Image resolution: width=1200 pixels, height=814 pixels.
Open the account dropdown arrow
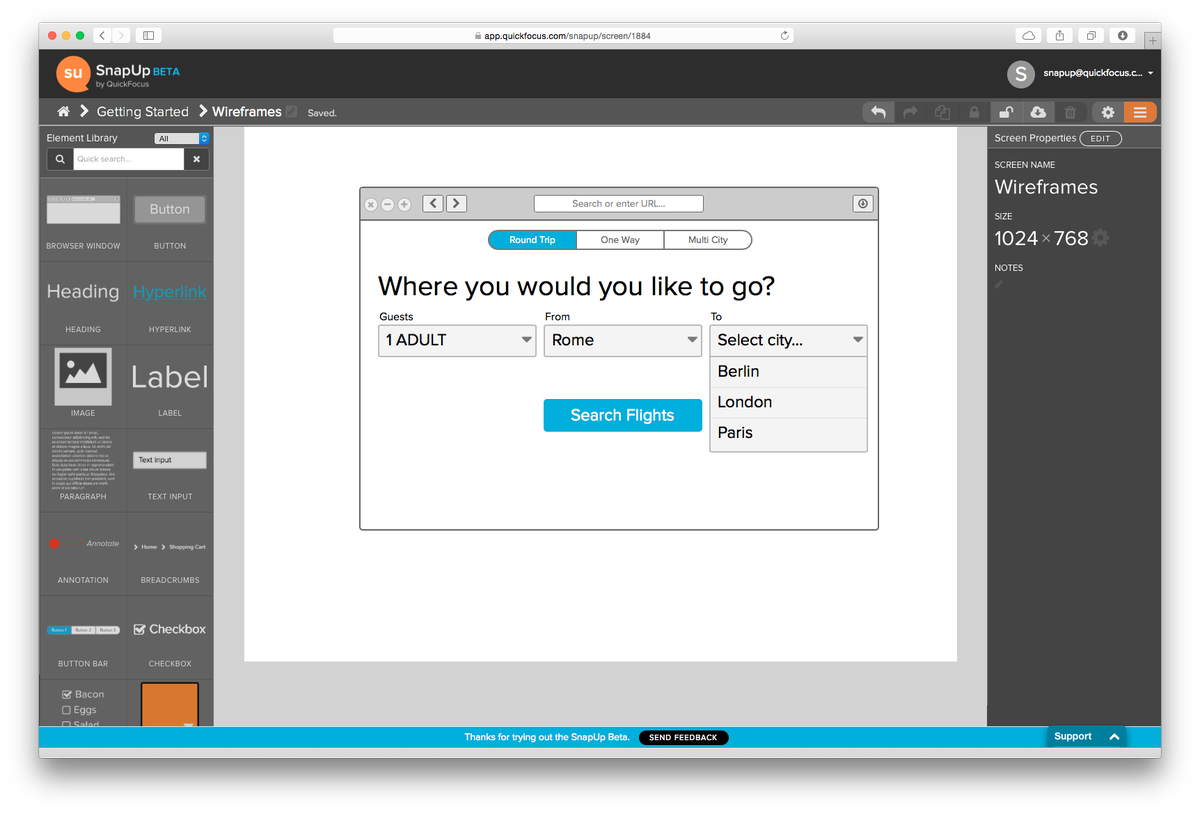coord(1151,73)
